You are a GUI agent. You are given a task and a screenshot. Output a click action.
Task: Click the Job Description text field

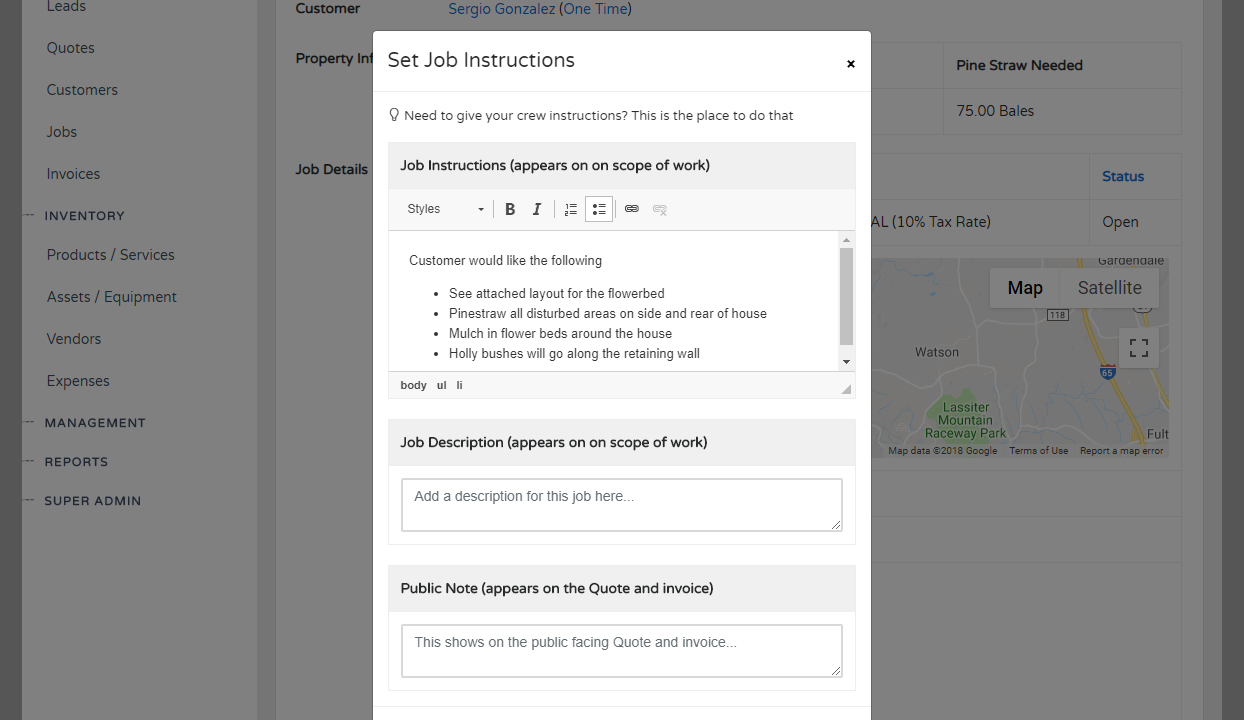point(621,504)
